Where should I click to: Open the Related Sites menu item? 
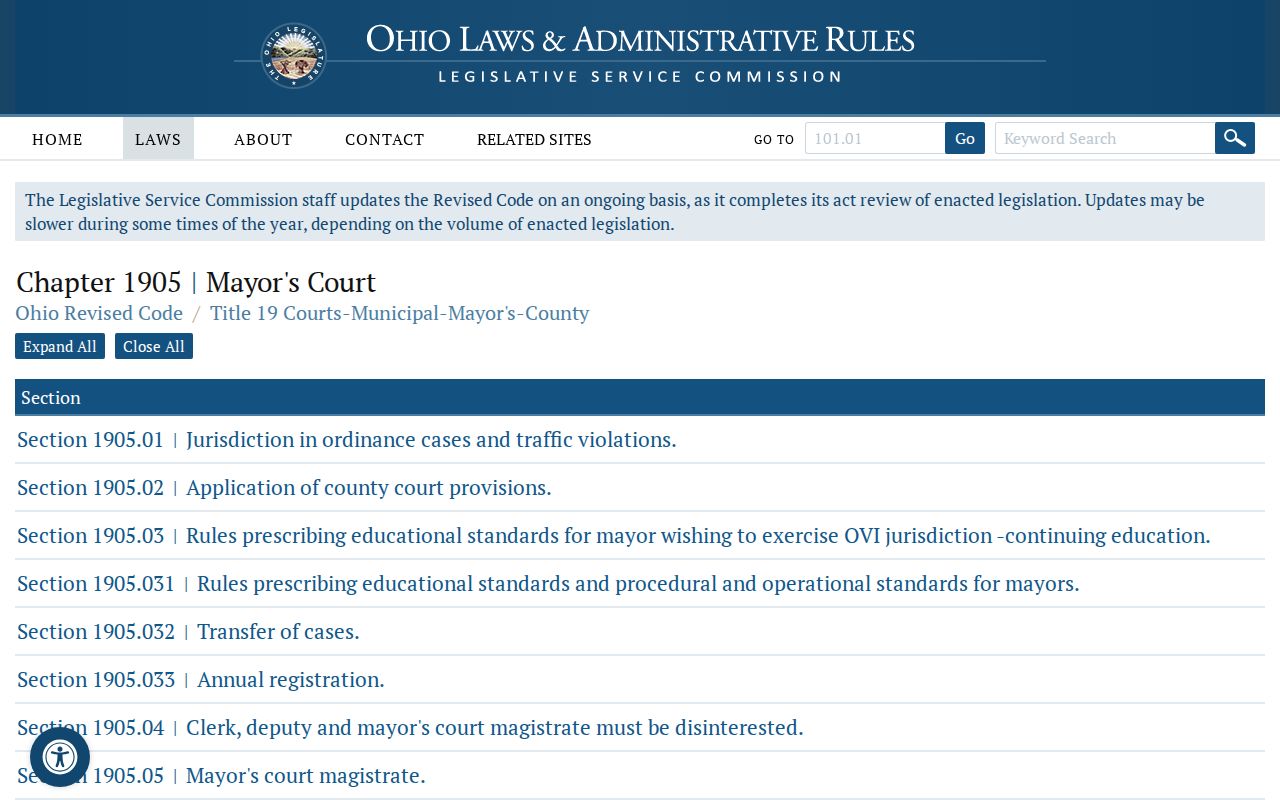(534, 139)
